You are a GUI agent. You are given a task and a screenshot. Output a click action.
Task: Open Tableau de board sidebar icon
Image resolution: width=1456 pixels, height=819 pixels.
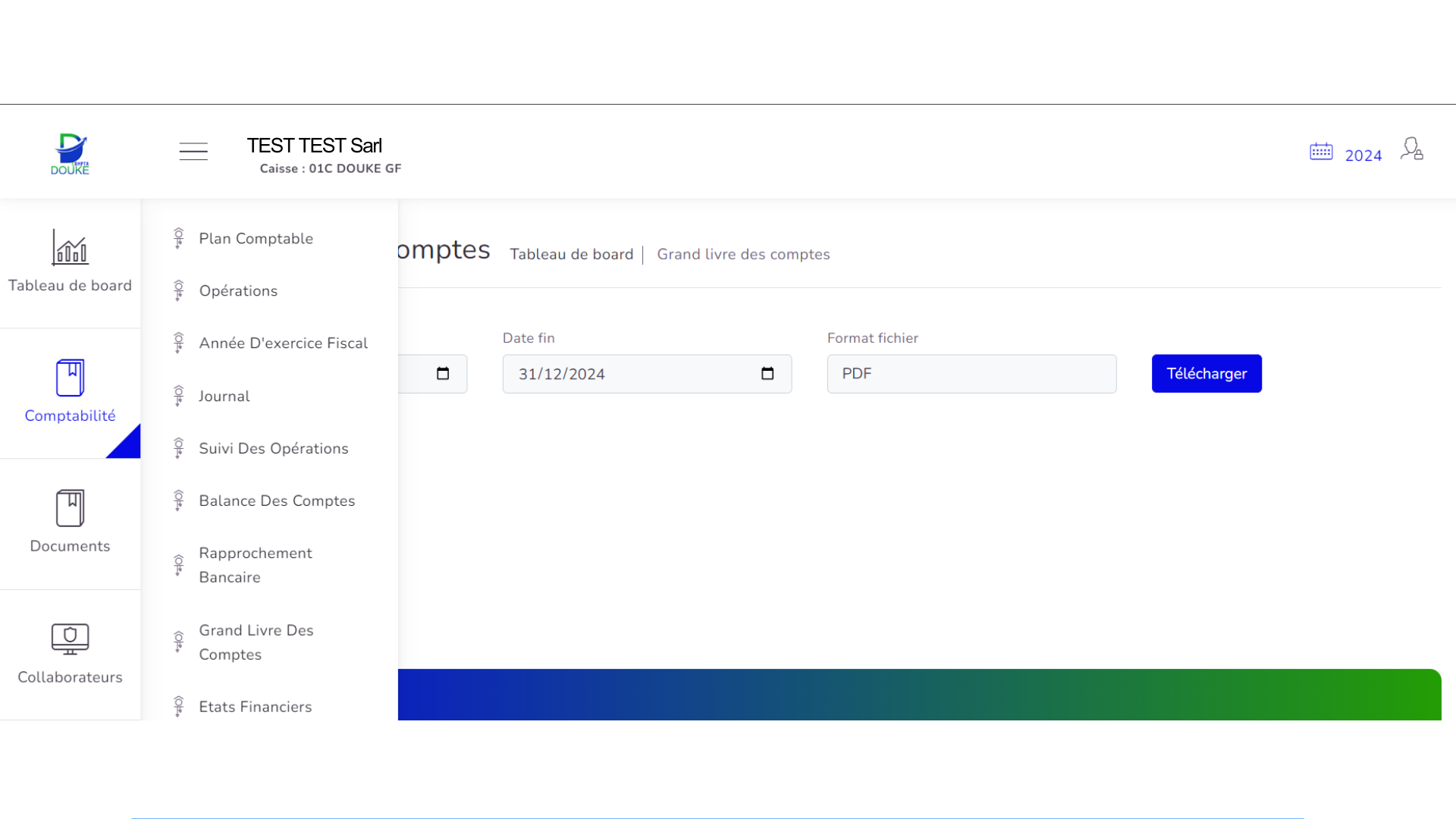click(x=70, y=248)
